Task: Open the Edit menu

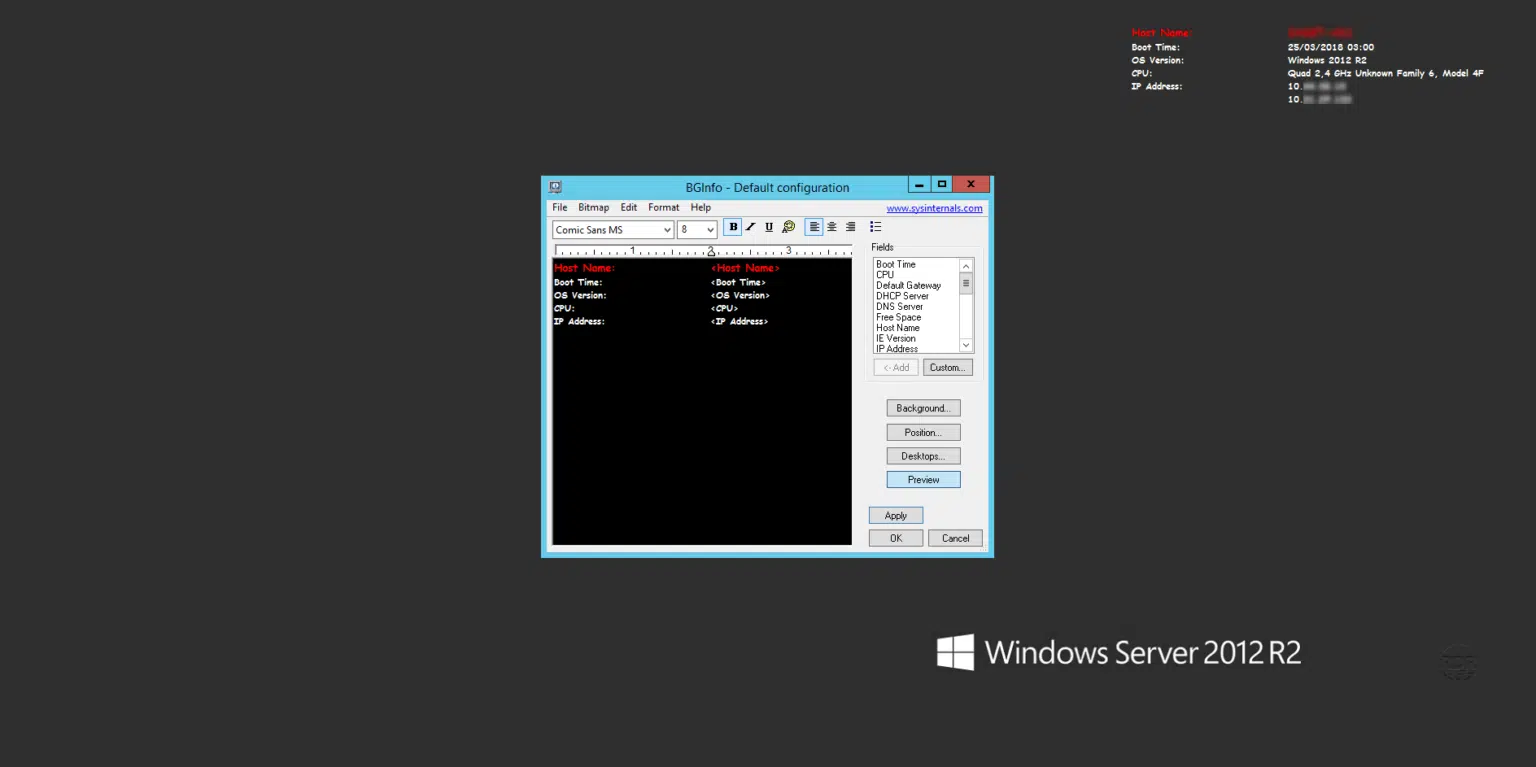Action: pyautogui.click(x=628, y=207)
